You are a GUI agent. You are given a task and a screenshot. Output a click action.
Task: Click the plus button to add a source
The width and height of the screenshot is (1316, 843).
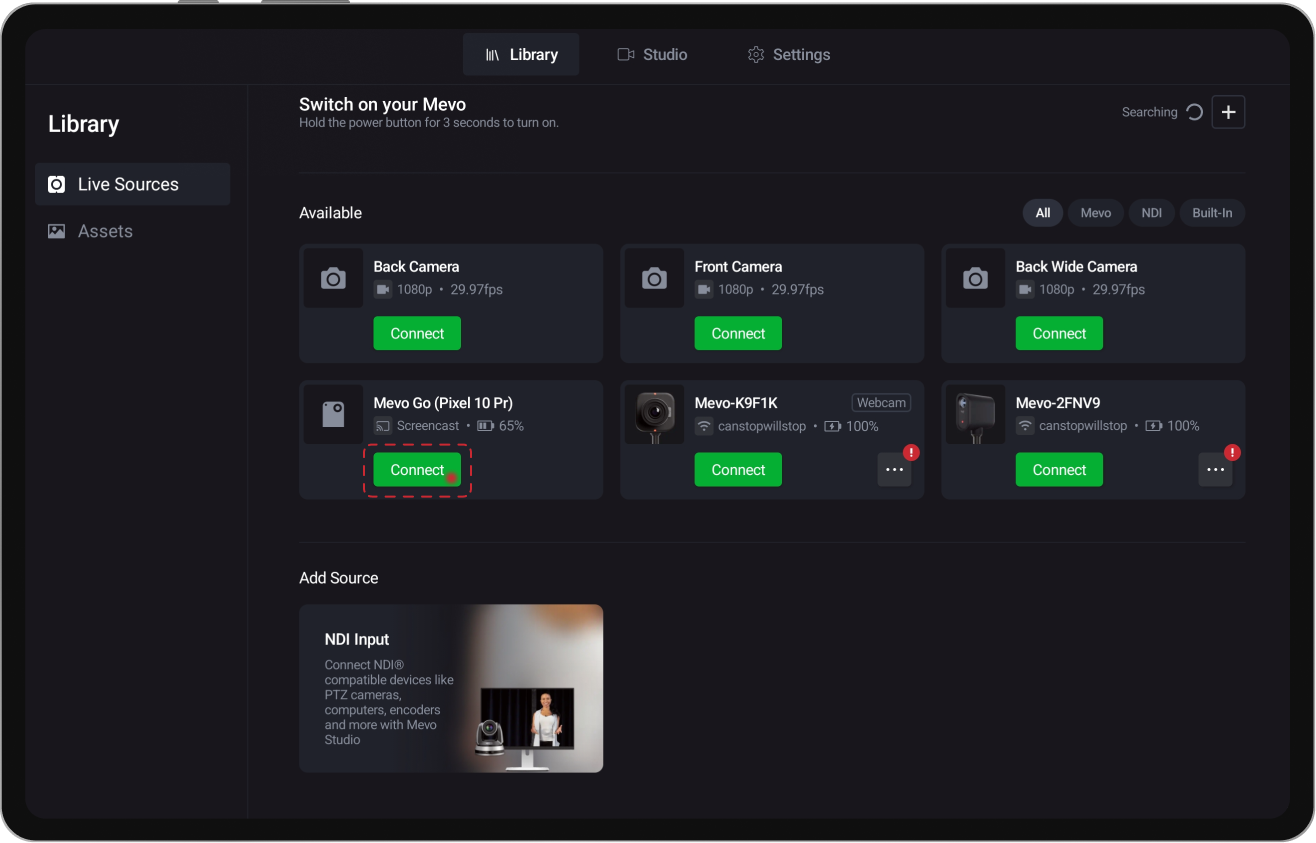pos(1228,112)
